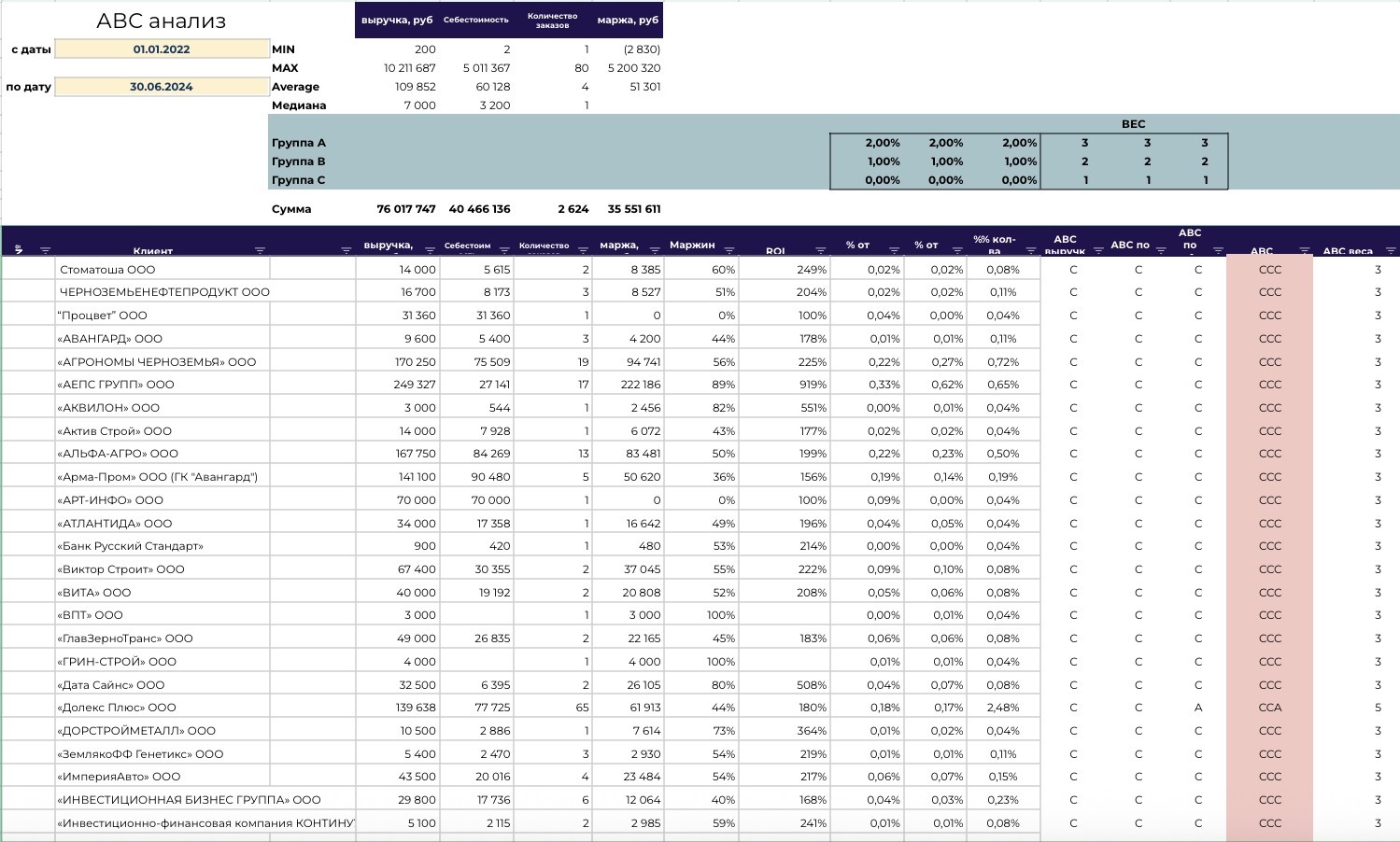Click the MIN margin value (2 830)
The width and height of the screenshot is (1400, 842).
(642, 49)
